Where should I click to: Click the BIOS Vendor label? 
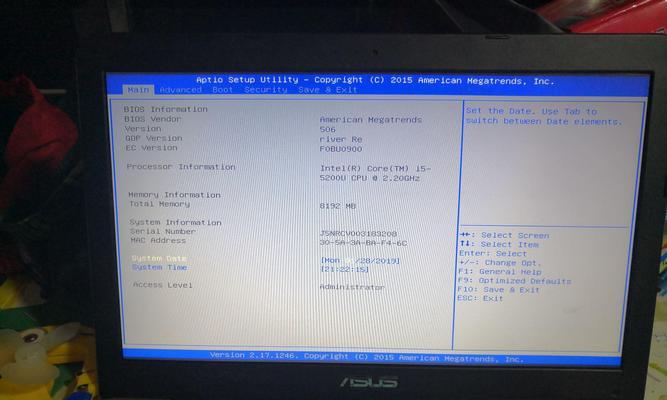[x=153, y=119]
